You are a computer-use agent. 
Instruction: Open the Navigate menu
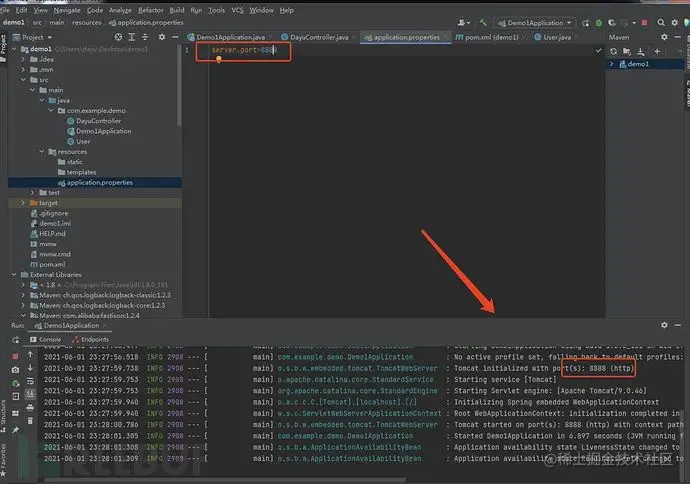click(x=67, y=10)
